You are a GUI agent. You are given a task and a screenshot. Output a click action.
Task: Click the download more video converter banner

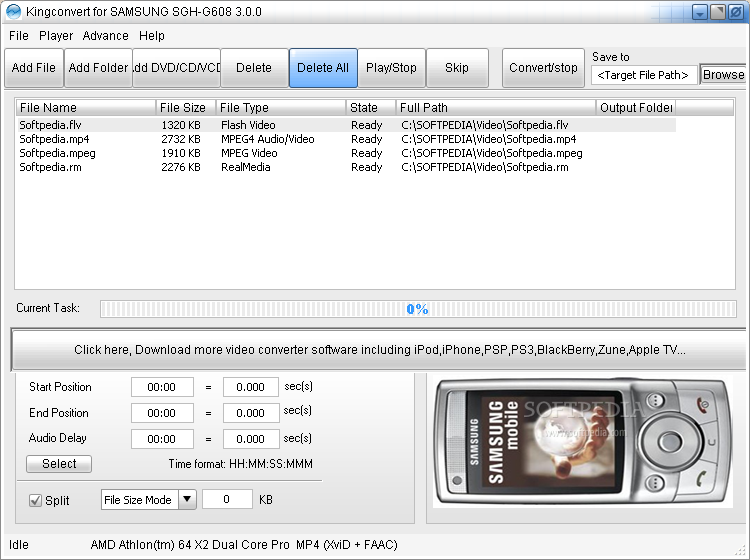[380, 350]
